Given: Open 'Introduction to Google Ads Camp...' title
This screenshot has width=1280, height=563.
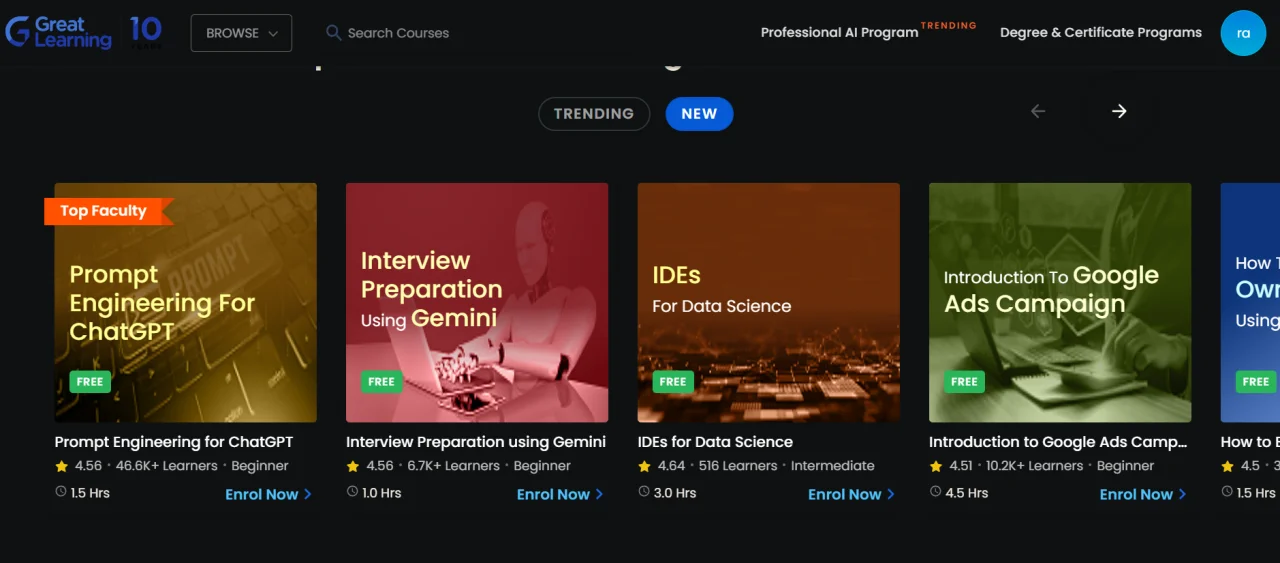Looking at the screenshot, I should (x=1058, y=442).
